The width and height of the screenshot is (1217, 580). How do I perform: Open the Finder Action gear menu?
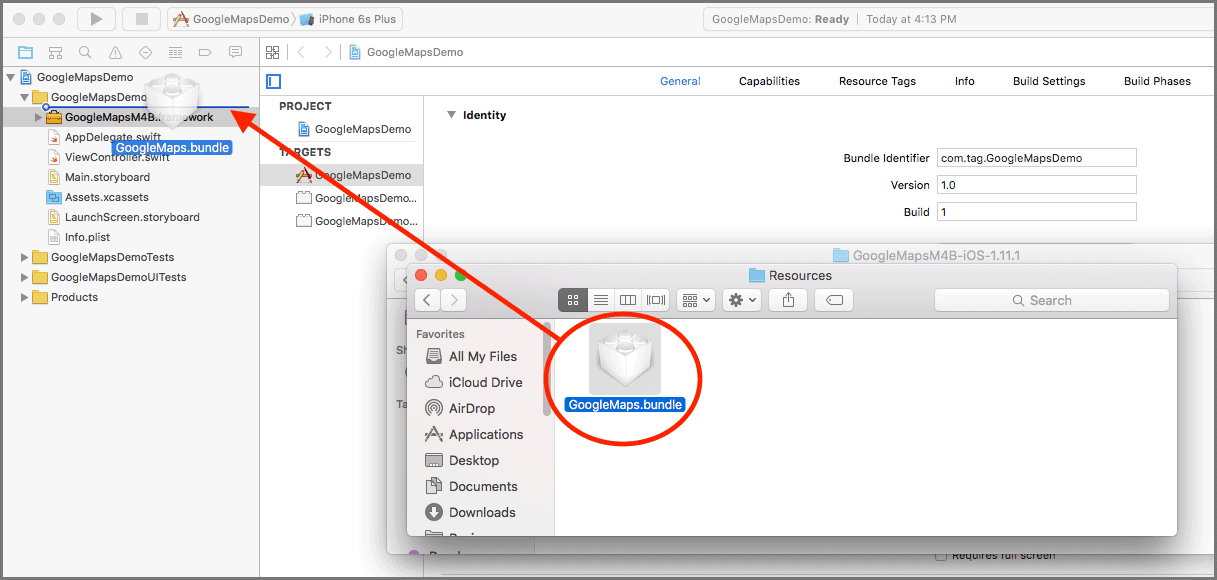coord(741,300)
